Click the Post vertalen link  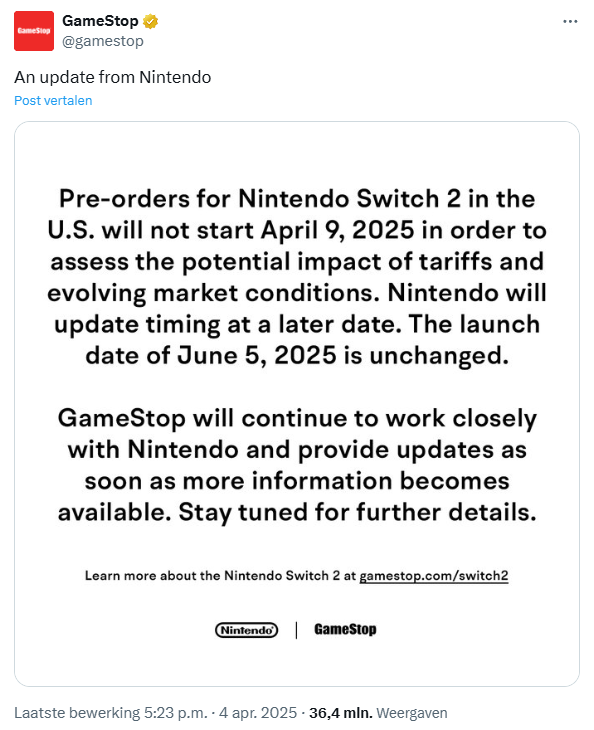[x=53, y=100]
